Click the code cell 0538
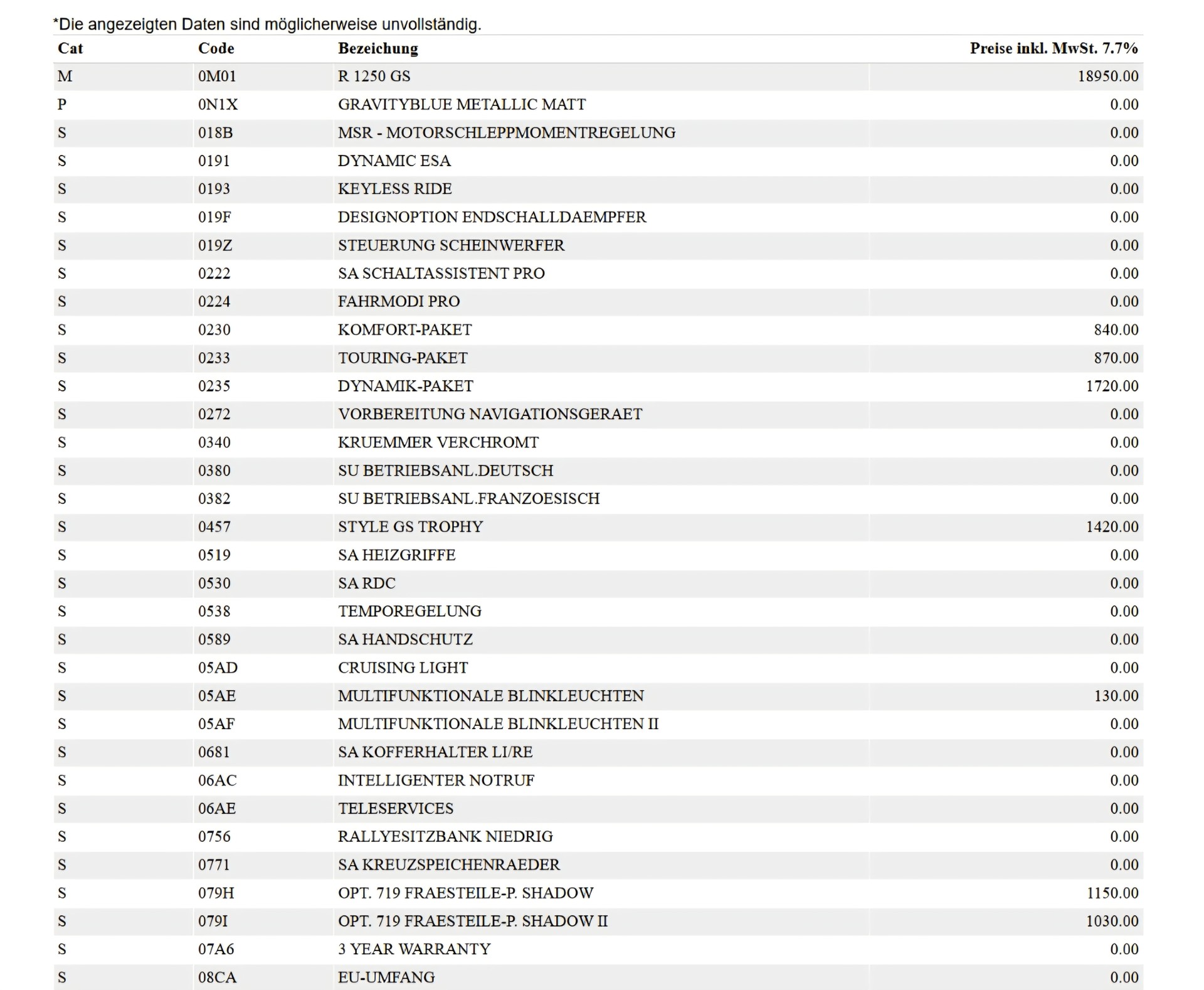Viewport: 1204px width, 990px height. click(x=214, y=611)
